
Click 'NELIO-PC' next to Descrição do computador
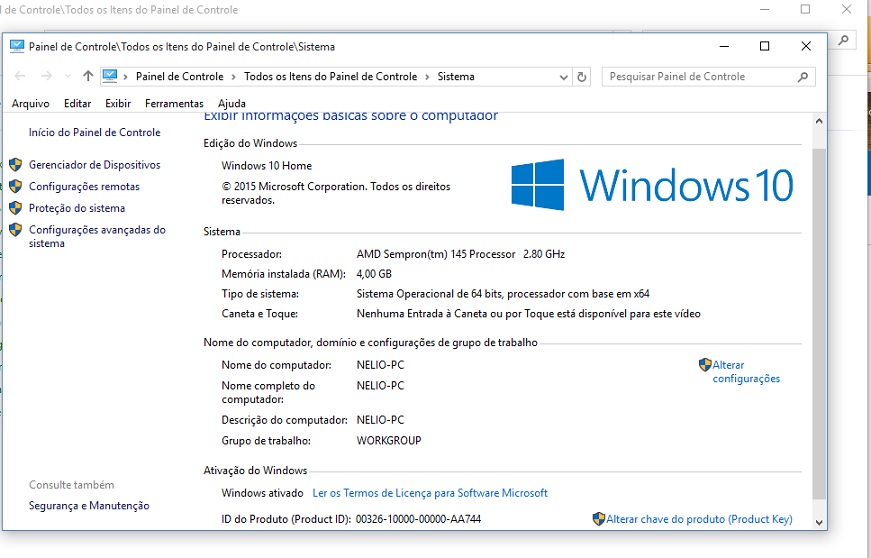[x=381, y=420]
